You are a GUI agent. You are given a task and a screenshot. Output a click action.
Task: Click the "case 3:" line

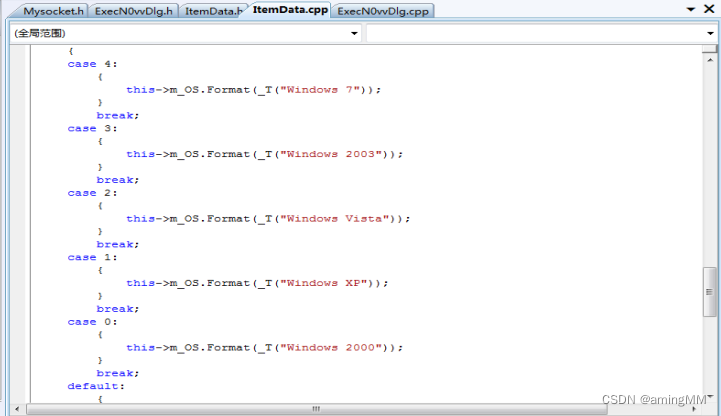tap(92, 129)
